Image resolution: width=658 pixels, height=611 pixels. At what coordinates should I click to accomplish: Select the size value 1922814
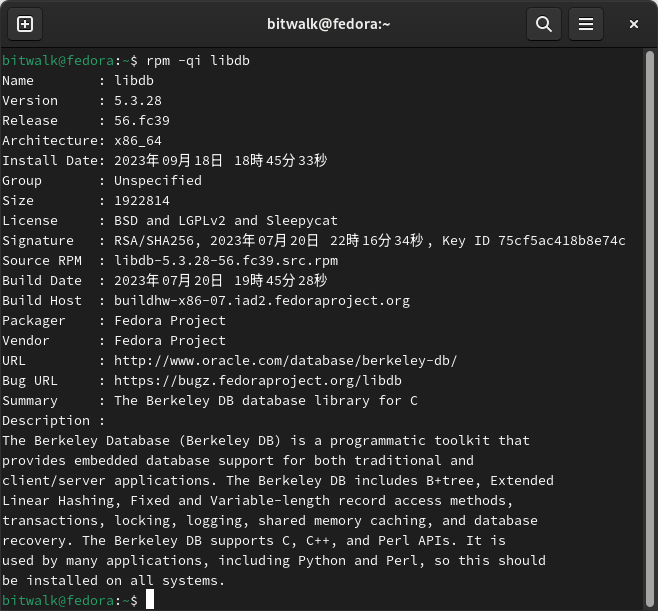142,201
